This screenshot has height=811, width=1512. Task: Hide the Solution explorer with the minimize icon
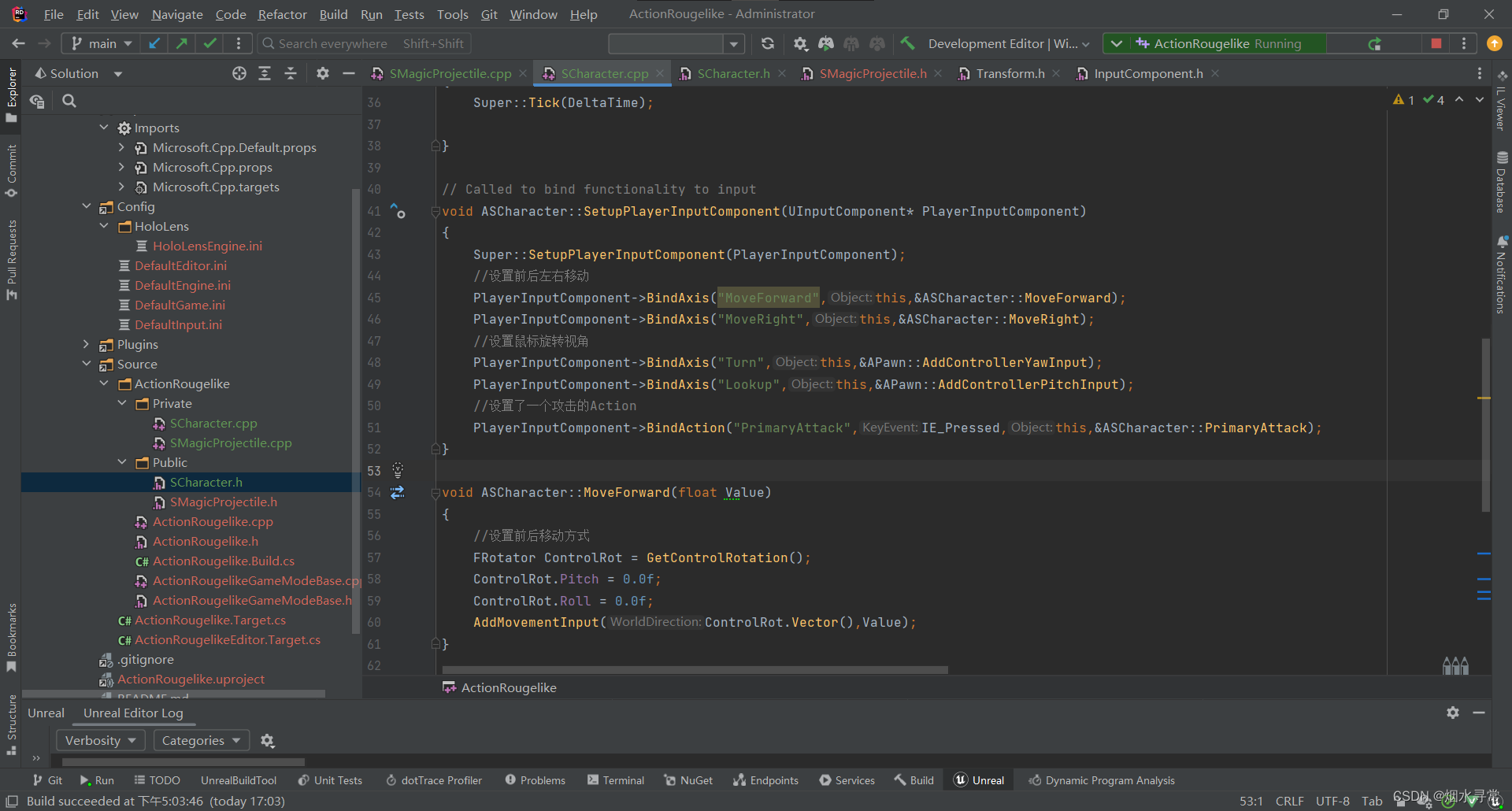349,73
